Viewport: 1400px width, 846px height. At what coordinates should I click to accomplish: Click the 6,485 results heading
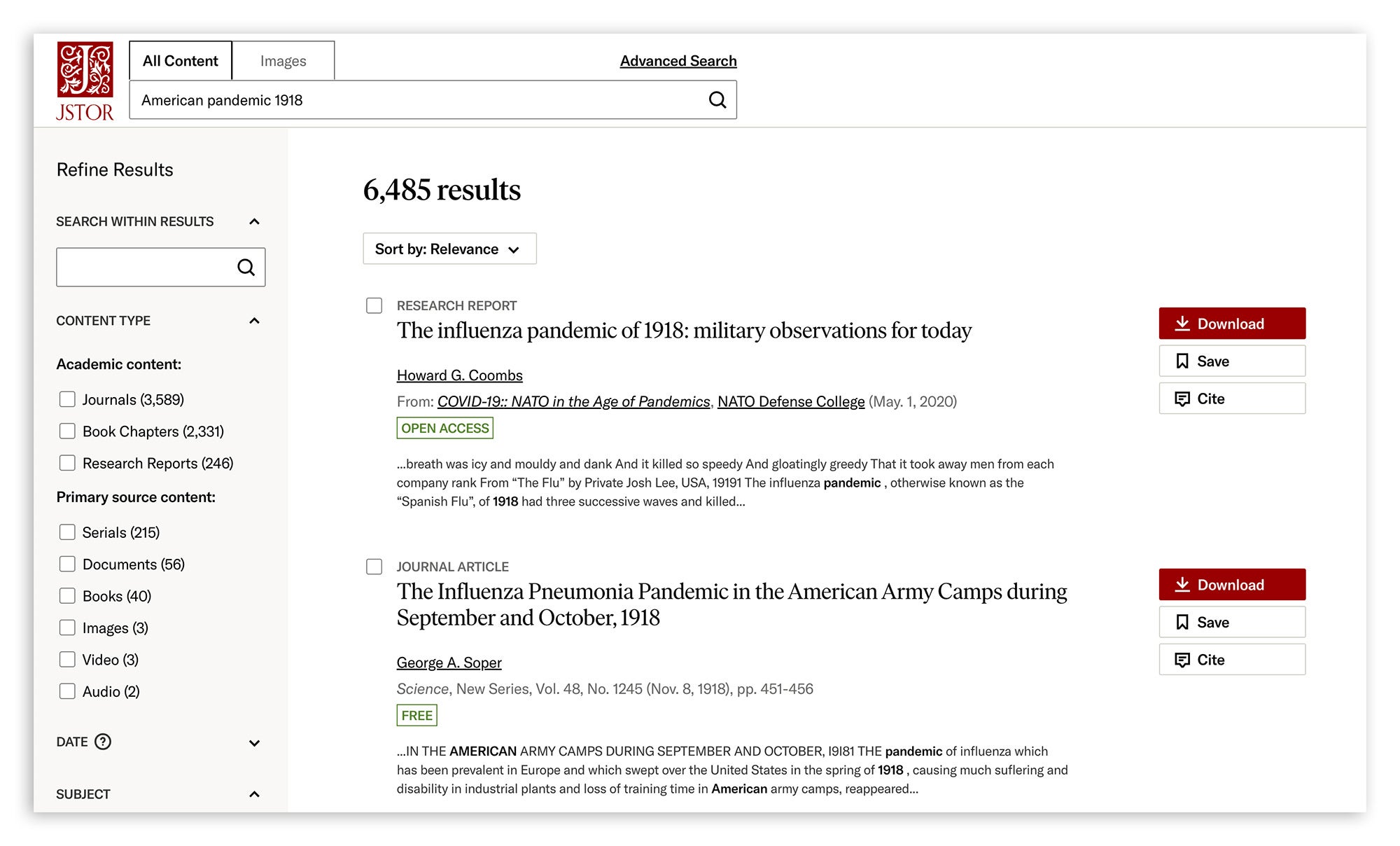tap(442, 190)
